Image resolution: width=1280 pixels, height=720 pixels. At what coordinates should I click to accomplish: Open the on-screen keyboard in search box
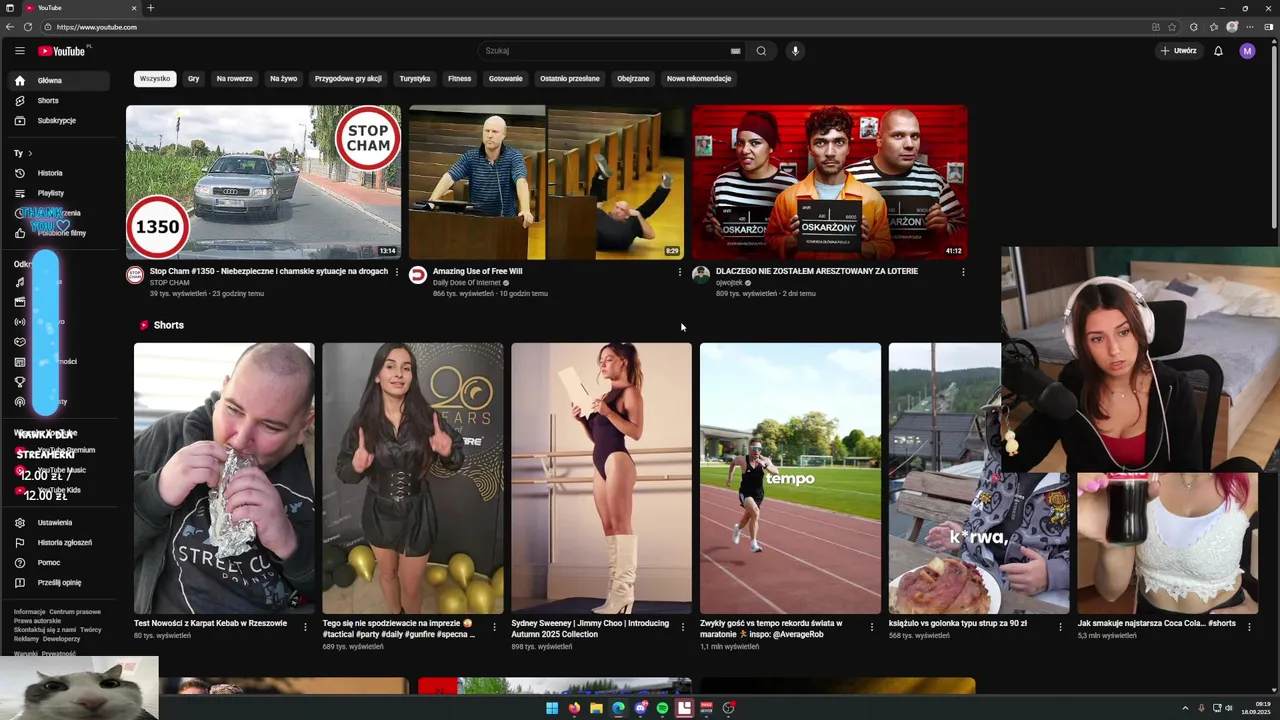click(735, 51)
